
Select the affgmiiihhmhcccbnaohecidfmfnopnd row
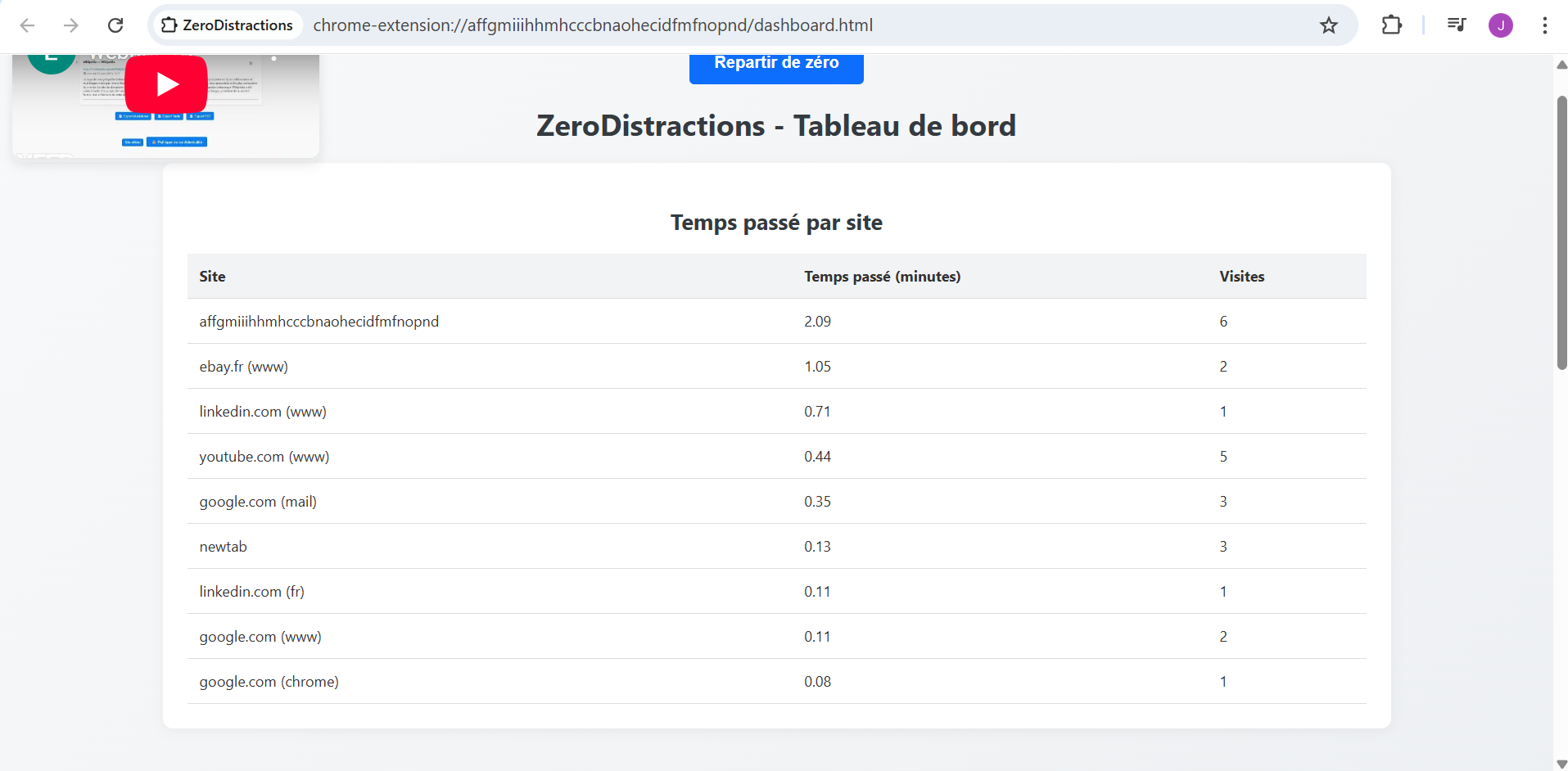click(776, 321)
